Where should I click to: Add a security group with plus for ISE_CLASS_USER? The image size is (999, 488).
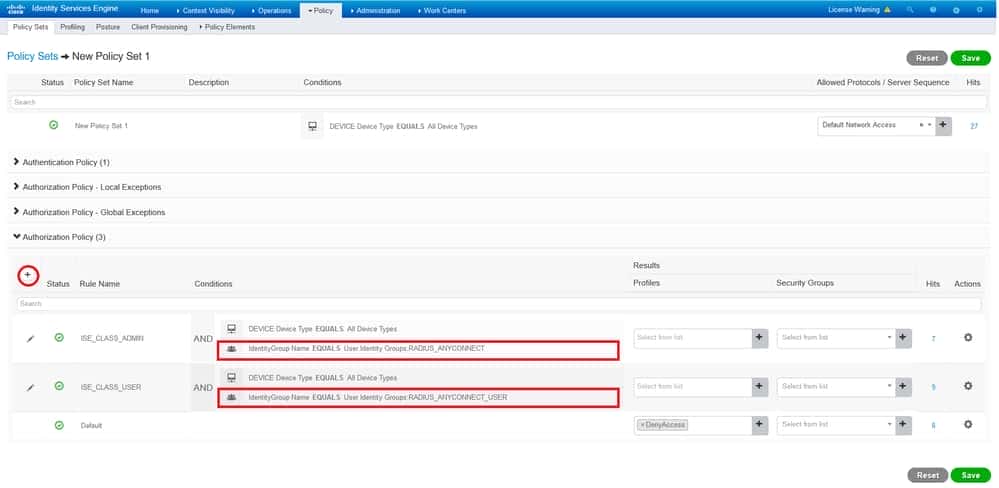tap(903, 386)
